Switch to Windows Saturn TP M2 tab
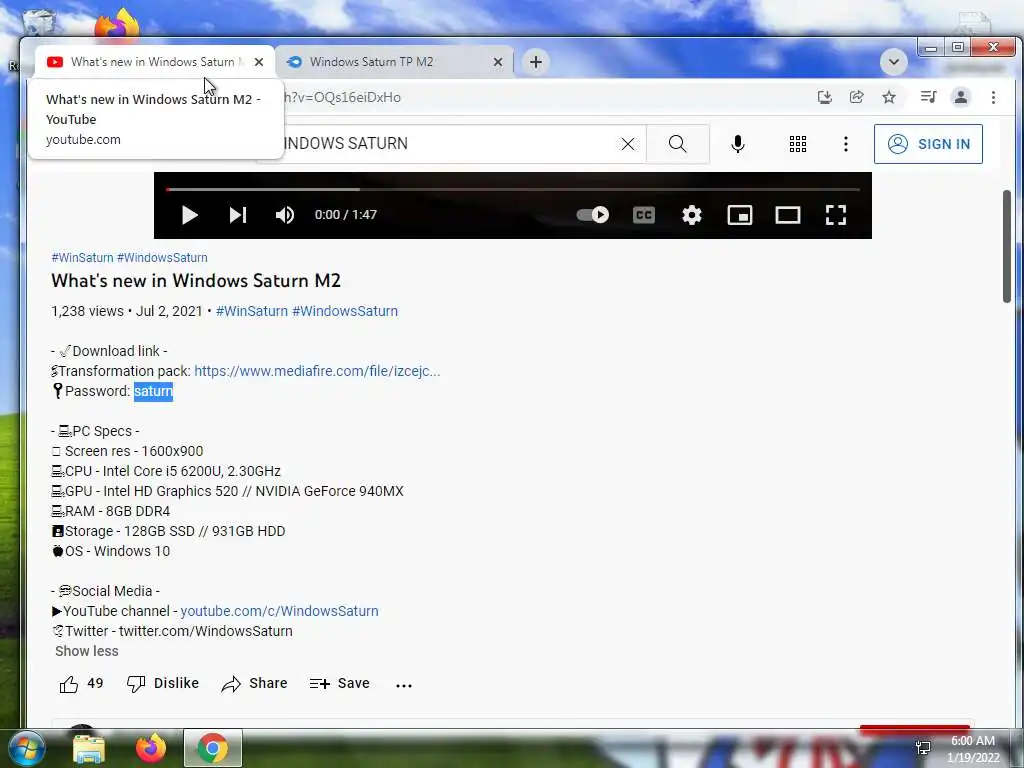Viewport: 1024px width, 768px height. [394, 62]
